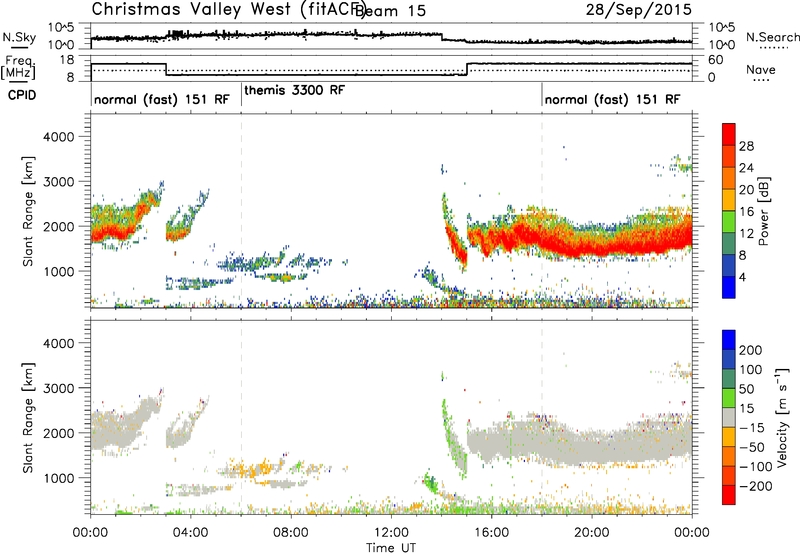Click the -200 tick on the Velocity colorbar

coord(756,486)
